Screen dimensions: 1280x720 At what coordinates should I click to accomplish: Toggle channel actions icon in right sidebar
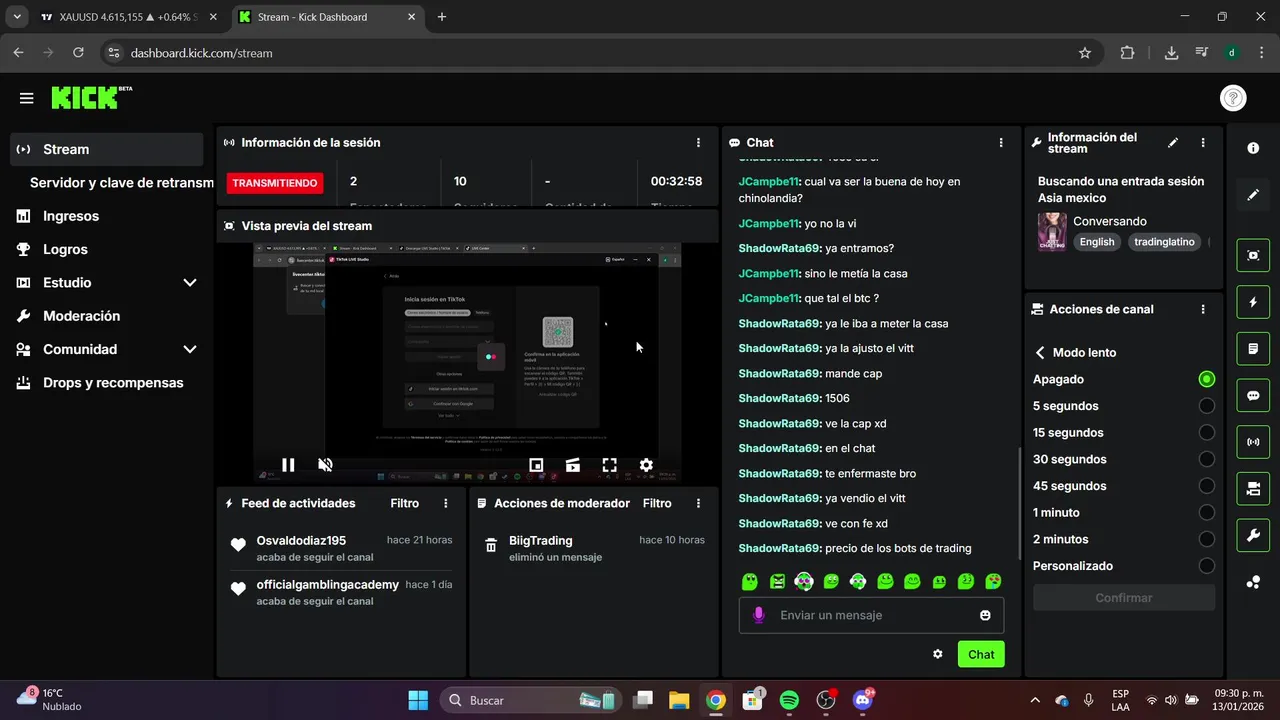(1253, 489)
